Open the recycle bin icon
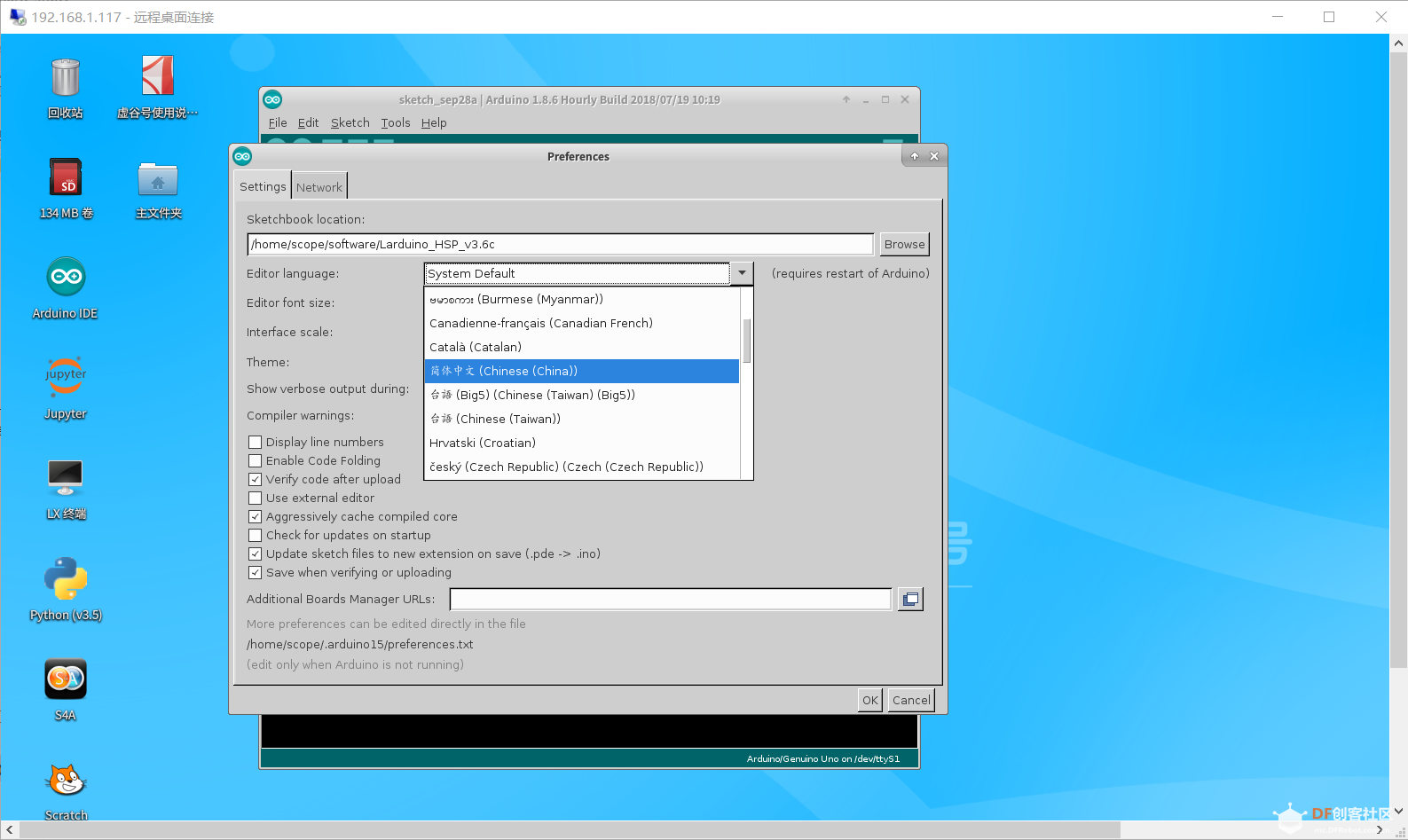This screenshot has height=840, width=1408. [x=66, y=78]
